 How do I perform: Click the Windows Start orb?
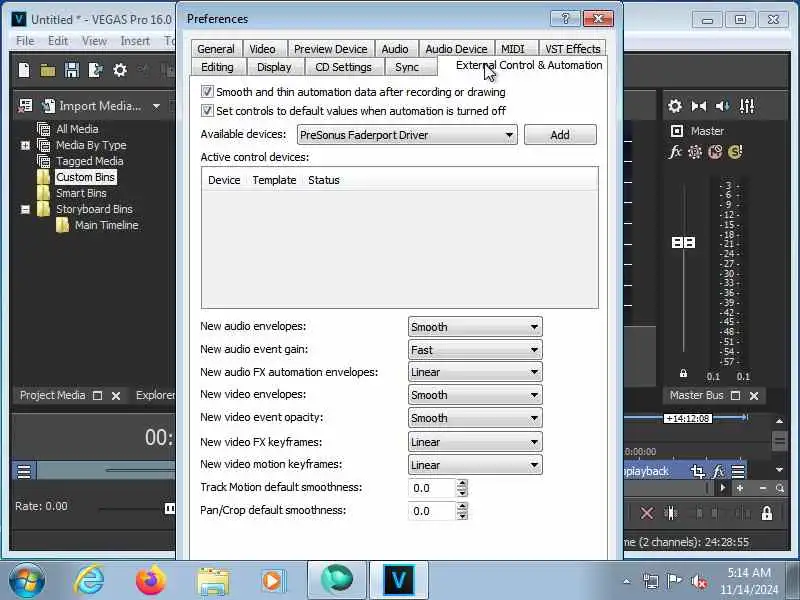pos(27,580)
